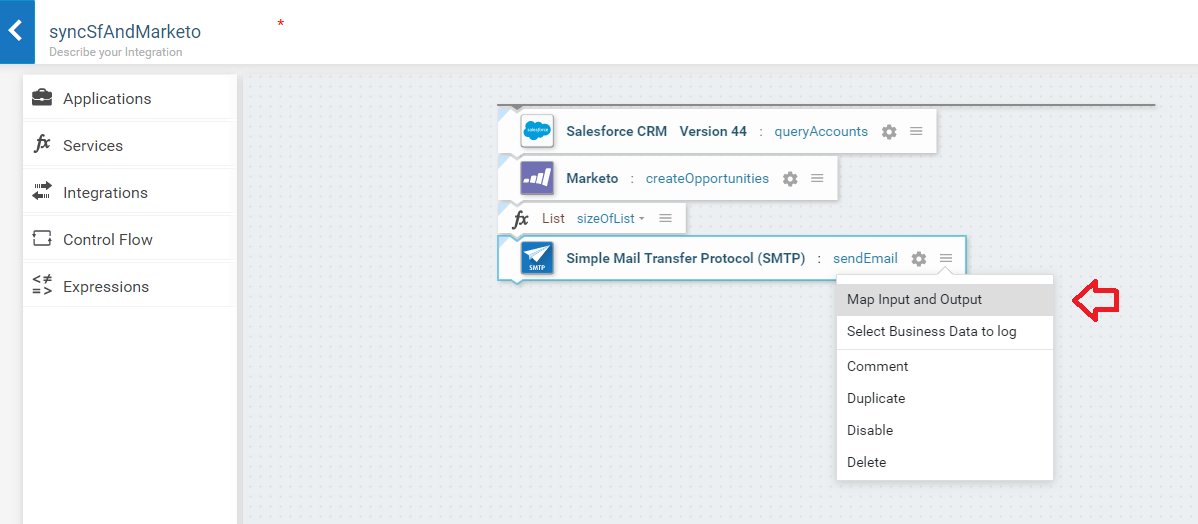Open hamburger menu on Salesforce CRM step
This screenshot has width=1198, height=524.
(917, 131)
